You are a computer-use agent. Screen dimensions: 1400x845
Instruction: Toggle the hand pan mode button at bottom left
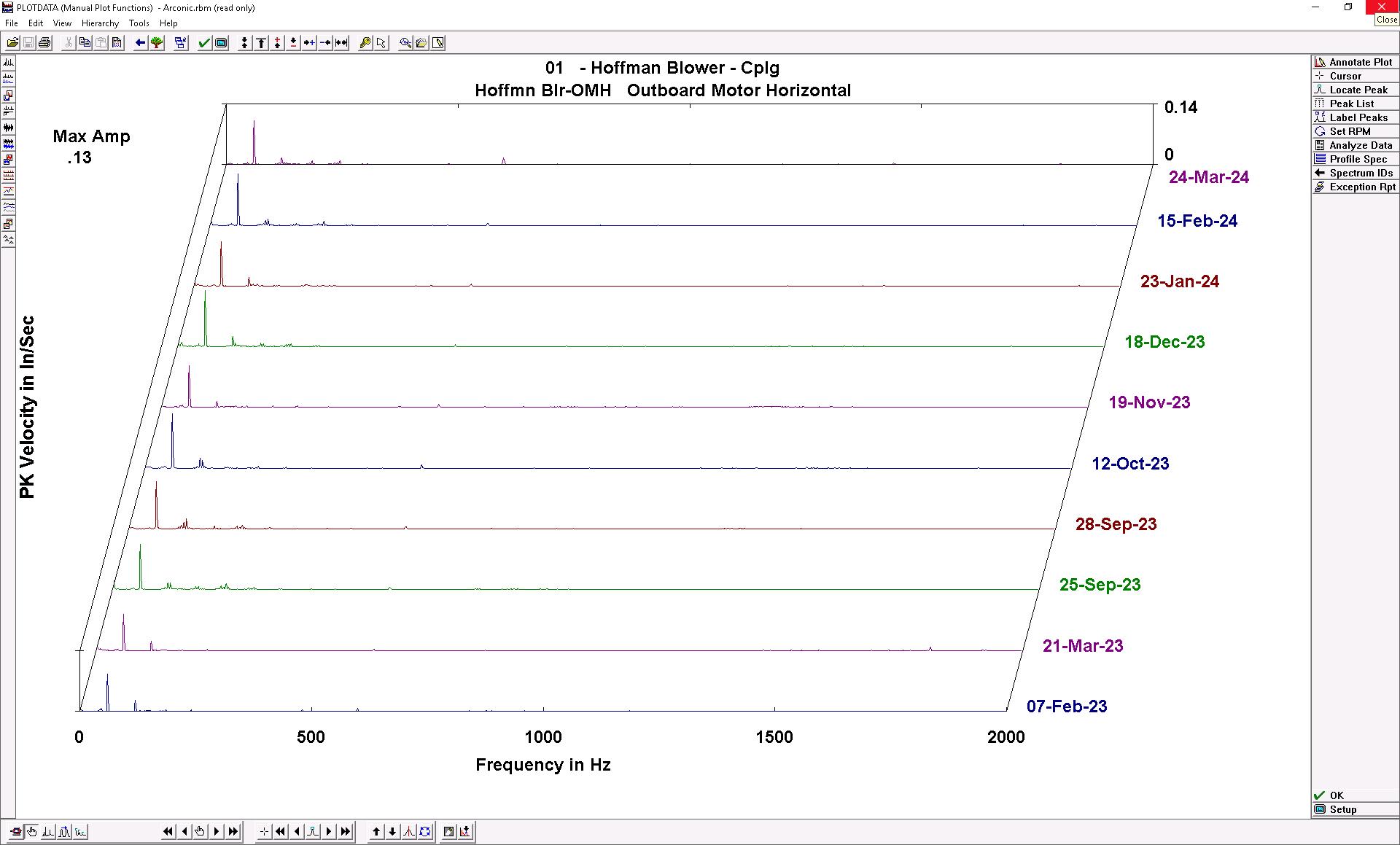(x=32, y=831)
